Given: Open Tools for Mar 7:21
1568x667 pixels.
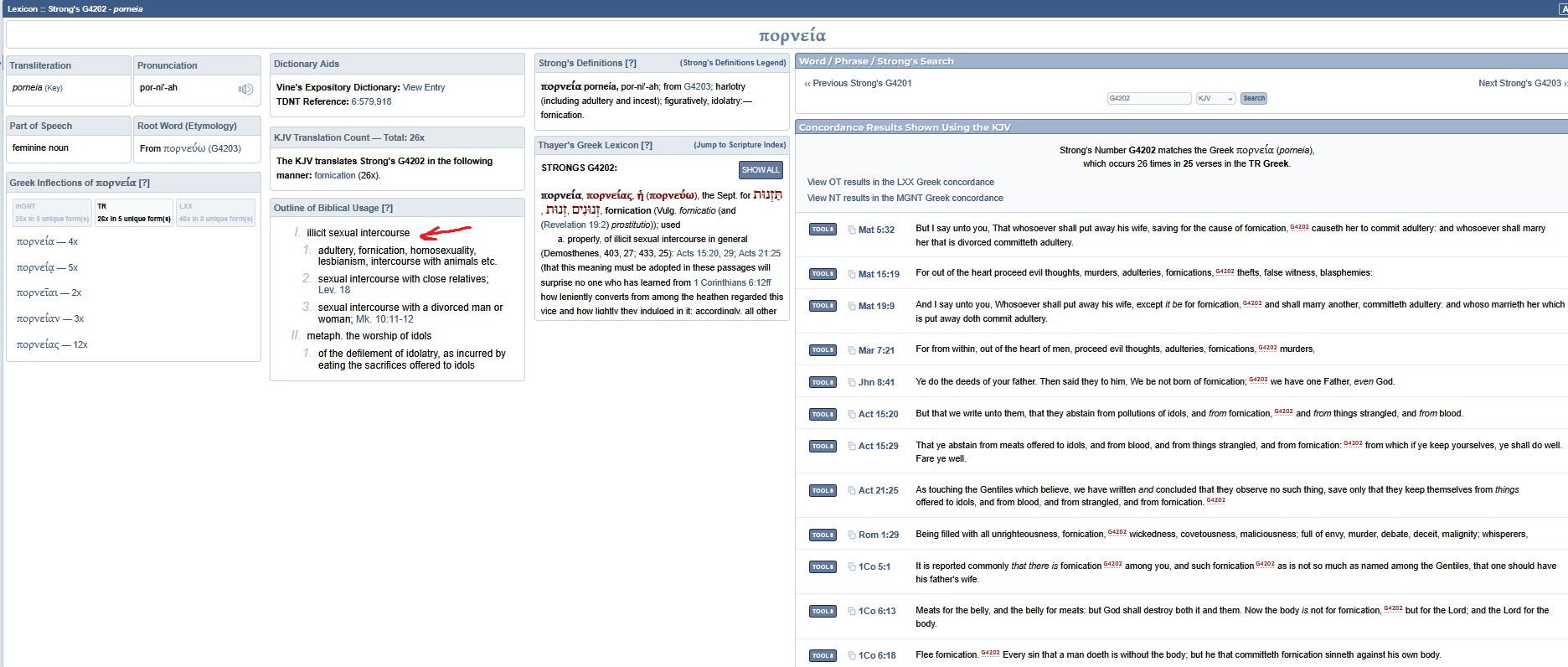Looking at the screenshot, I should [x=823, y=349].
